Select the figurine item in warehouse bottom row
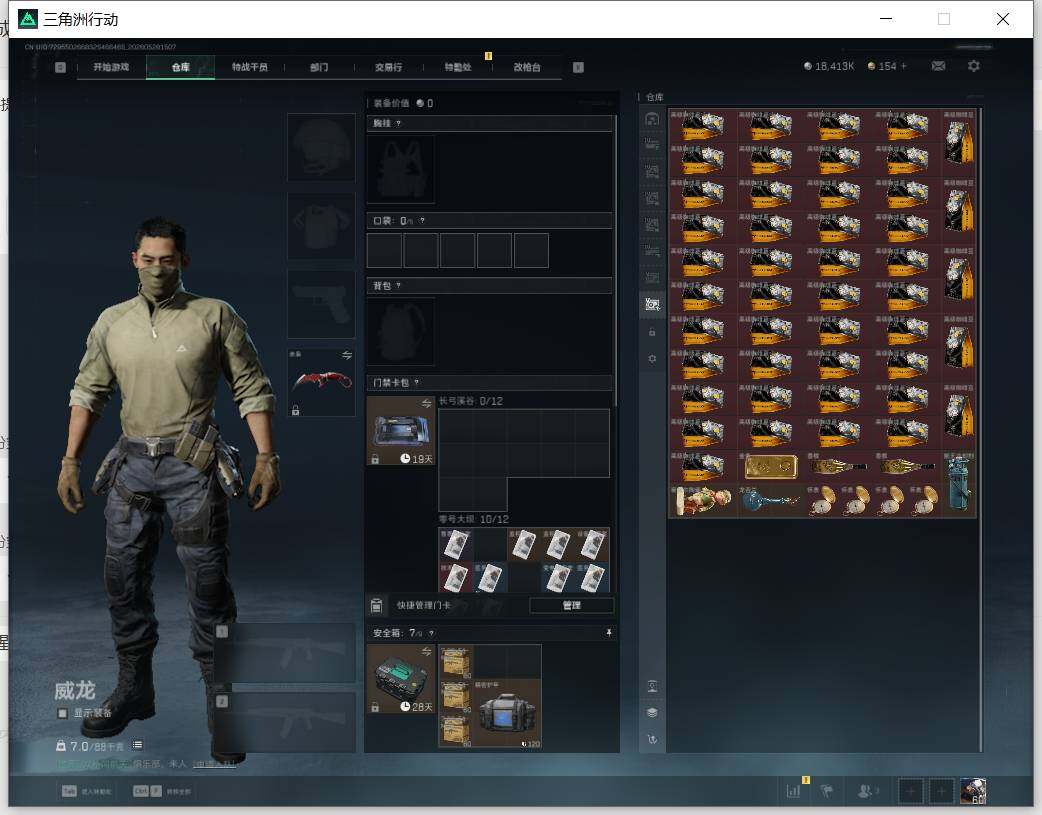 pos(702,501)
